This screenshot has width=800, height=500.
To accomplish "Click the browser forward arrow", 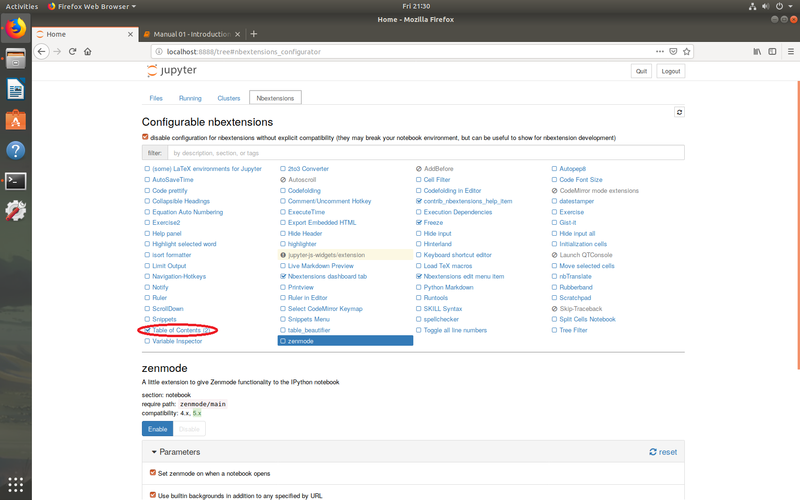I will pyautogui.click(x=57, y=52).
